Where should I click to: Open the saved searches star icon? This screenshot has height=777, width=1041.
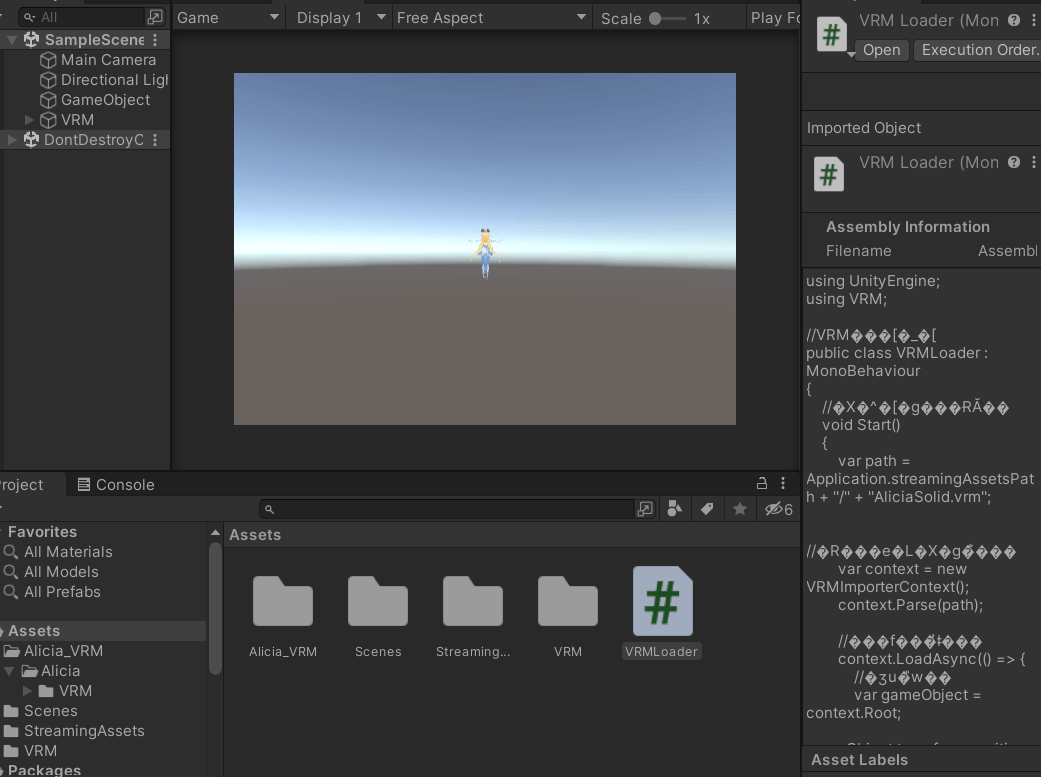coord(739,509)
